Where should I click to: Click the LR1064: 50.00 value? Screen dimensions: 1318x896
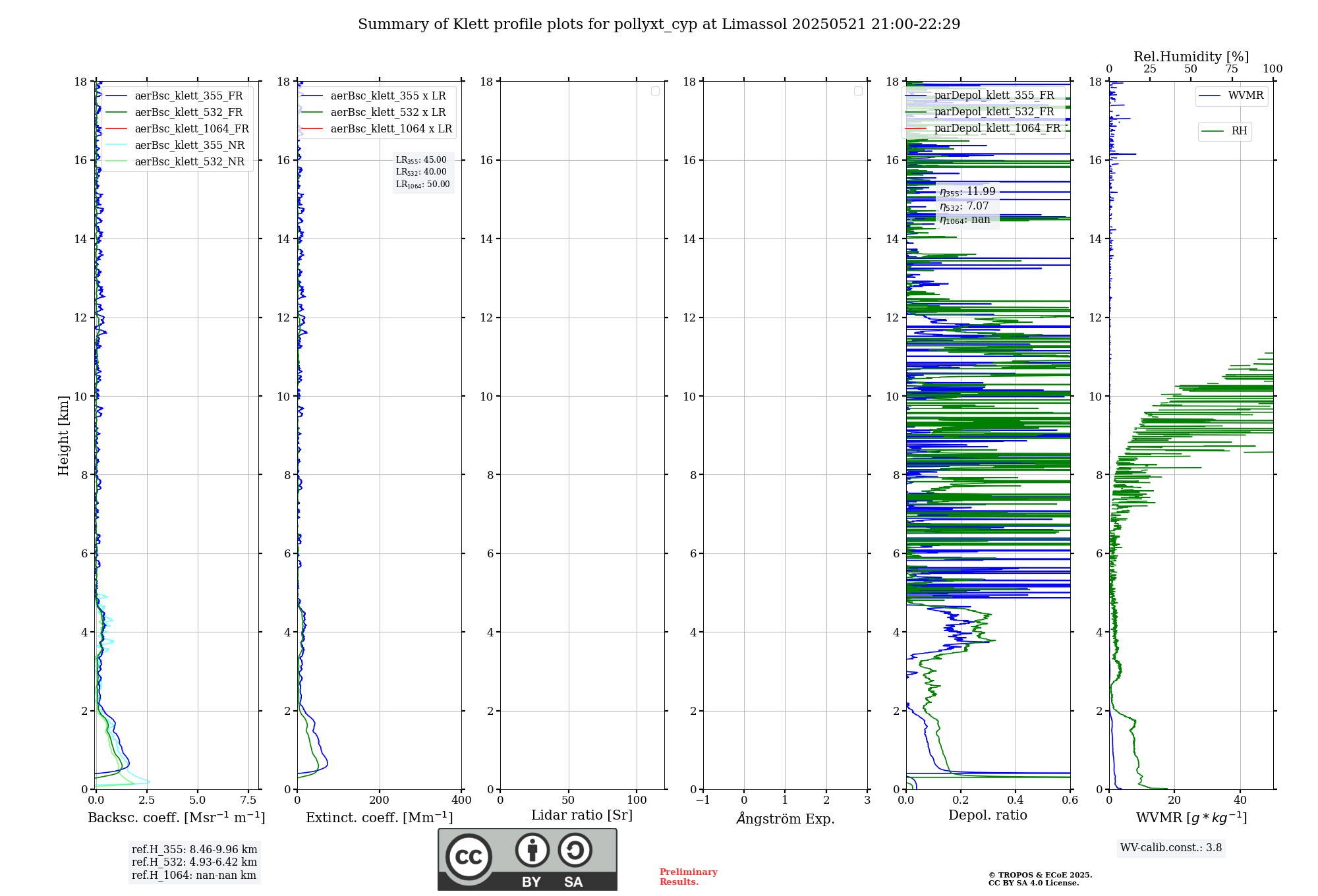(x=423, y=184)
